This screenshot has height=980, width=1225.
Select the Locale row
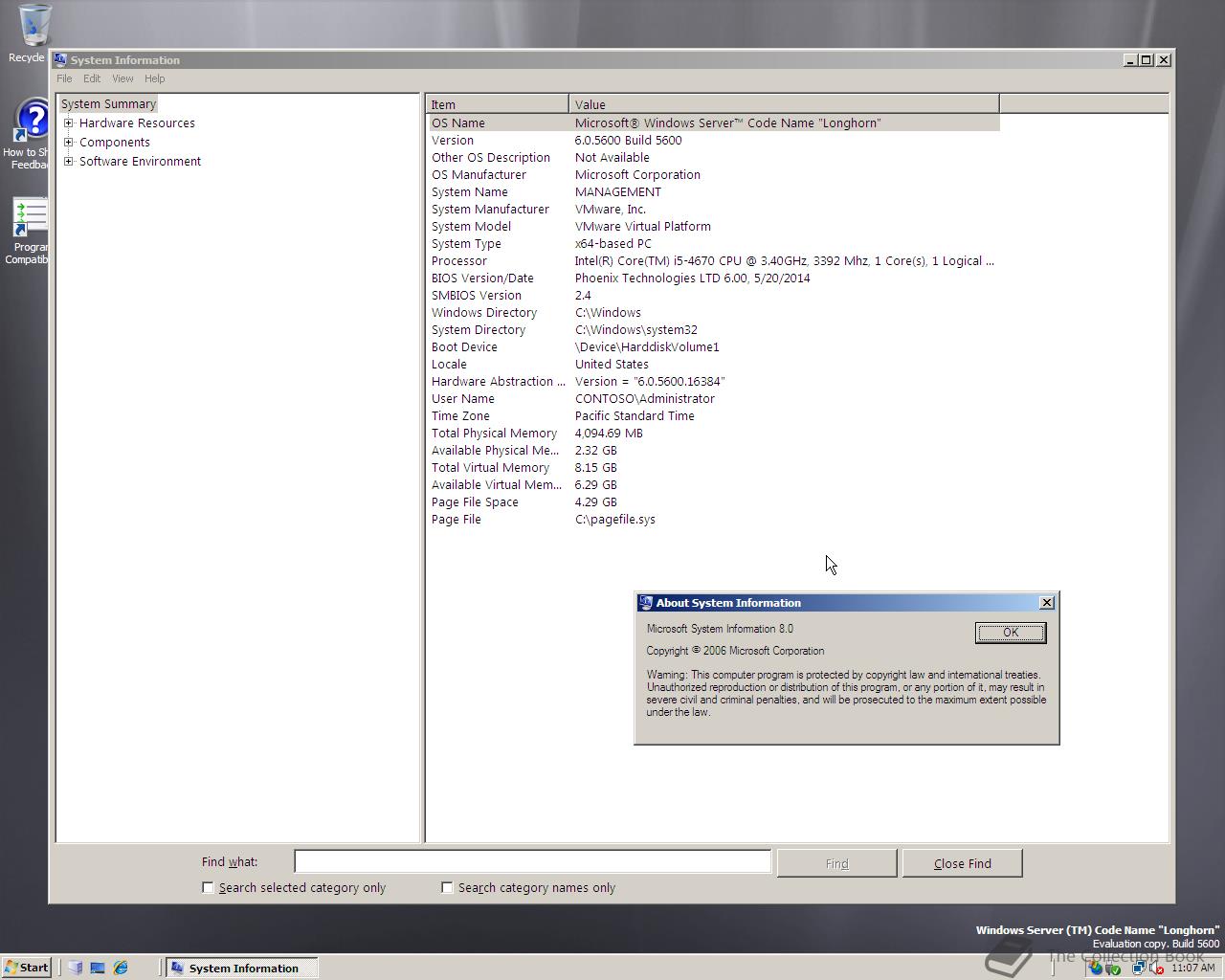point(713,364)
